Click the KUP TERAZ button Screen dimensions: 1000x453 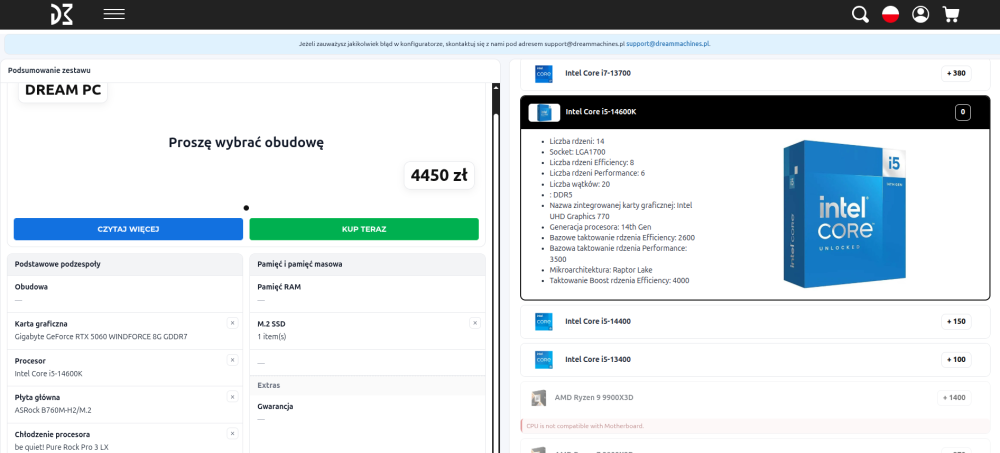click(x=364, y=229)
